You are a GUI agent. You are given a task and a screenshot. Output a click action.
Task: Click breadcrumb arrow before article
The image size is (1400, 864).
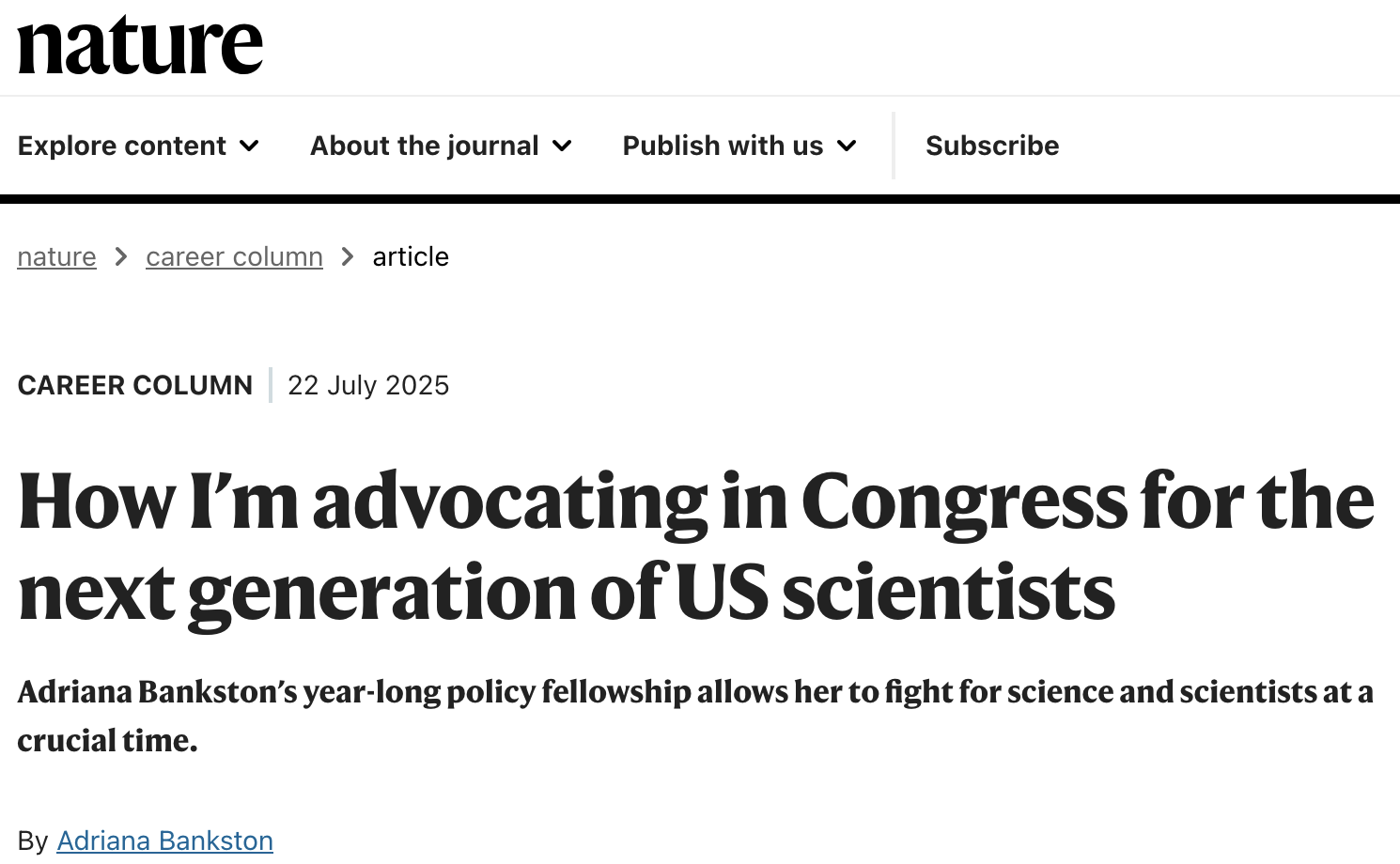[x=348, y=256]
